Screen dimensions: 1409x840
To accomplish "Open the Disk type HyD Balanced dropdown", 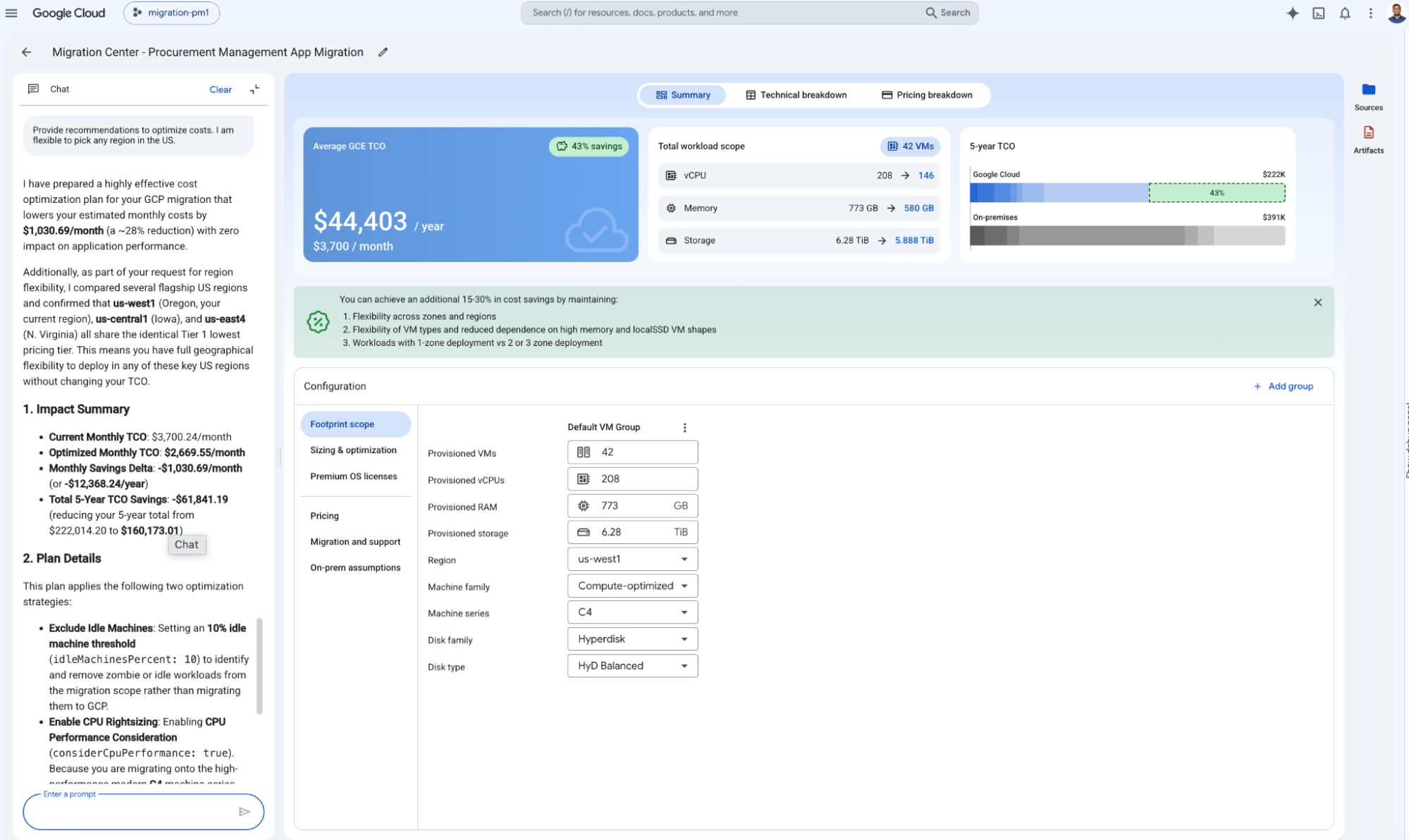I will (x=632, y=666).
